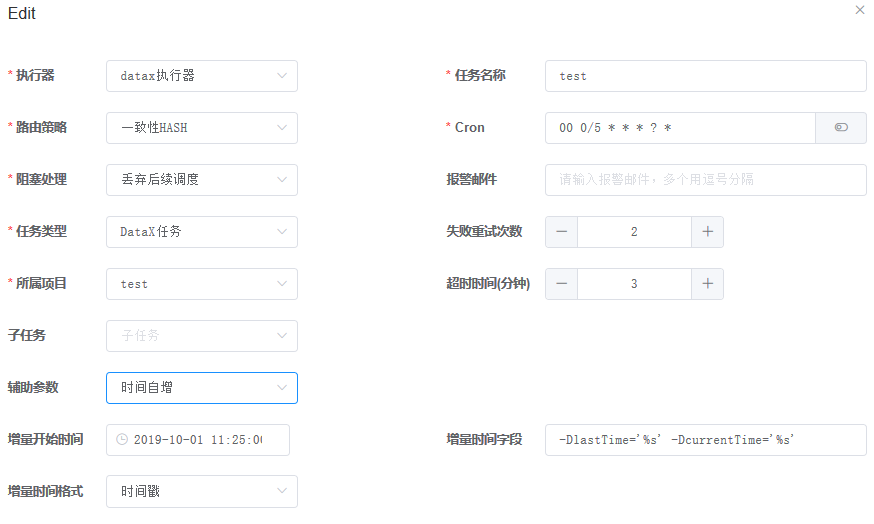Close the Edit dialog with X icon
The width and height of the screenshot is (874, 524).
pyautogui.click(x=860, y=10)
